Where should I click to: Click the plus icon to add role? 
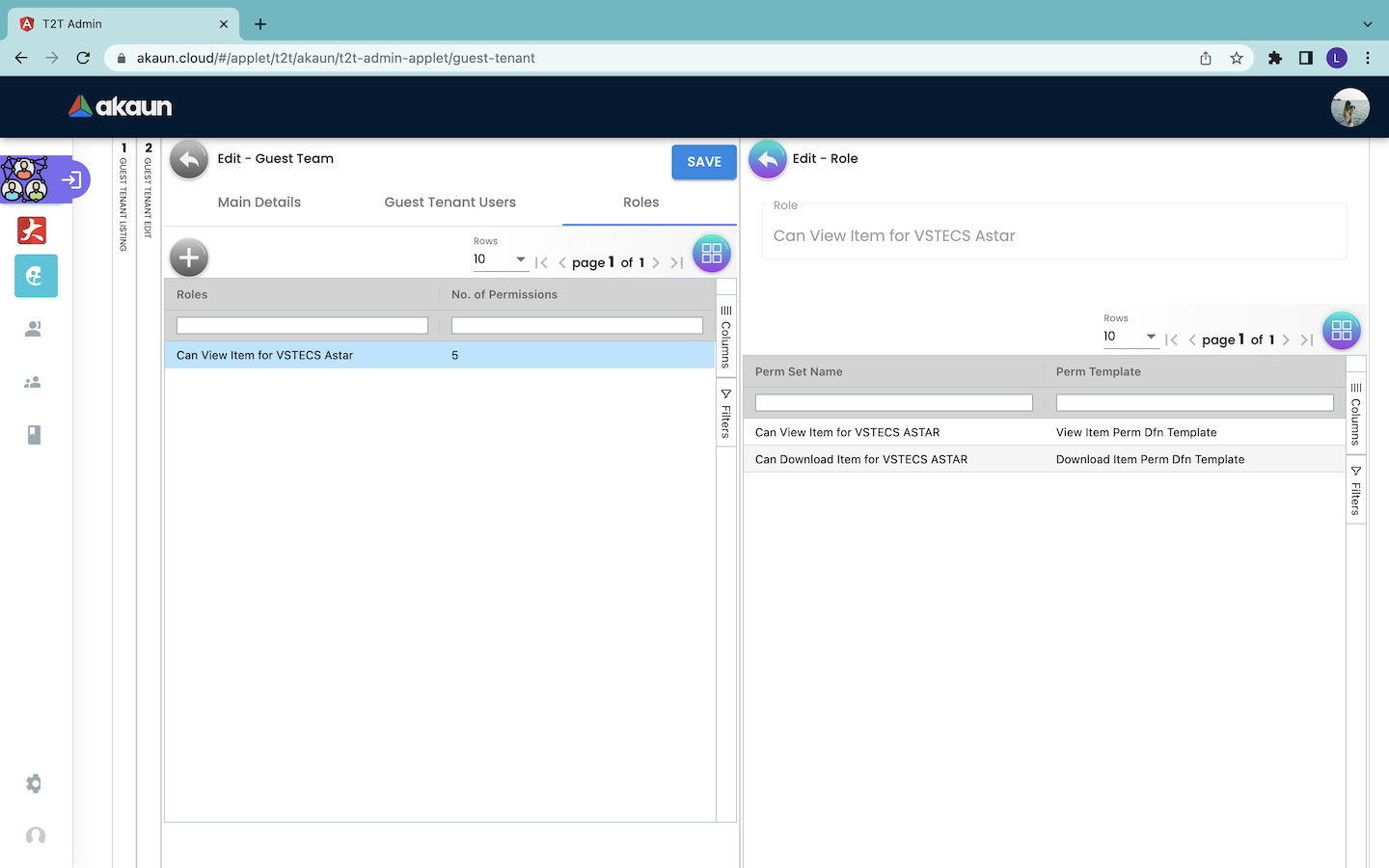tap(189, 258)
